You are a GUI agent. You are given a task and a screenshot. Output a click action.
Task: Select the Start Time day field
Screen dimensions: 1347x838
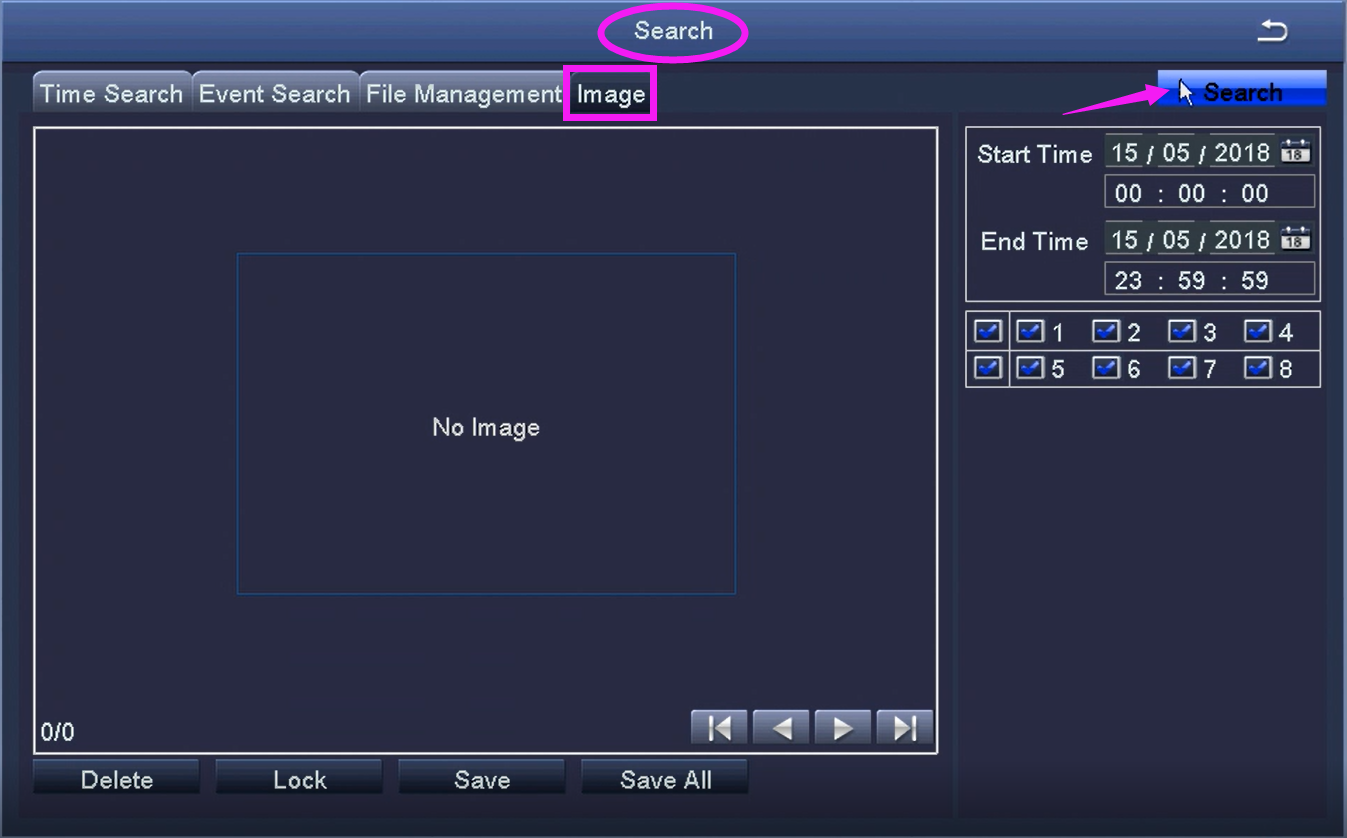(1125, 152)
